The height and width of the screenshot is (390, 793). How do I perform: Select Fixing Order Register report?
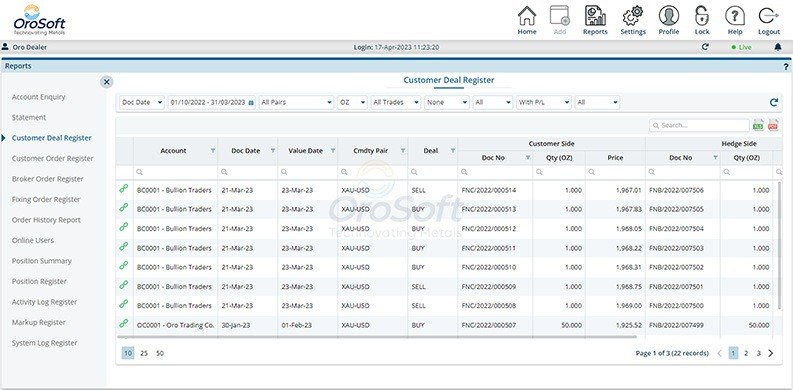point(46,199)
